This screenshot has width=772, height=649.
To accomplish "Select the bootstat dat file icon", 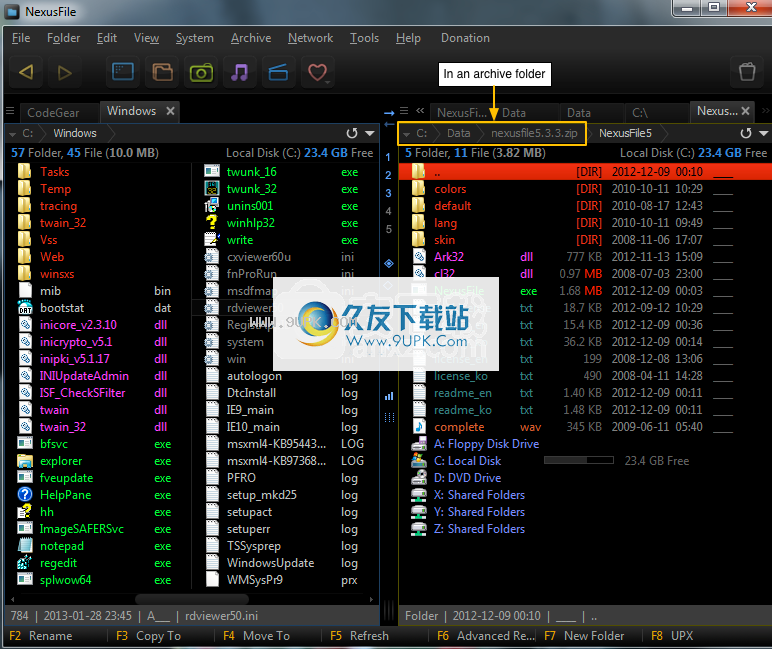I will (25, 308).
